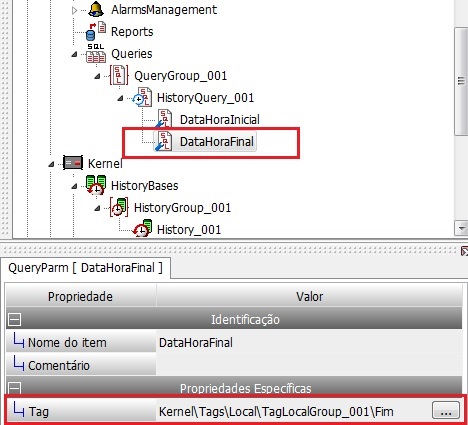Select the Reports database icon

click(x=96, y=31)
